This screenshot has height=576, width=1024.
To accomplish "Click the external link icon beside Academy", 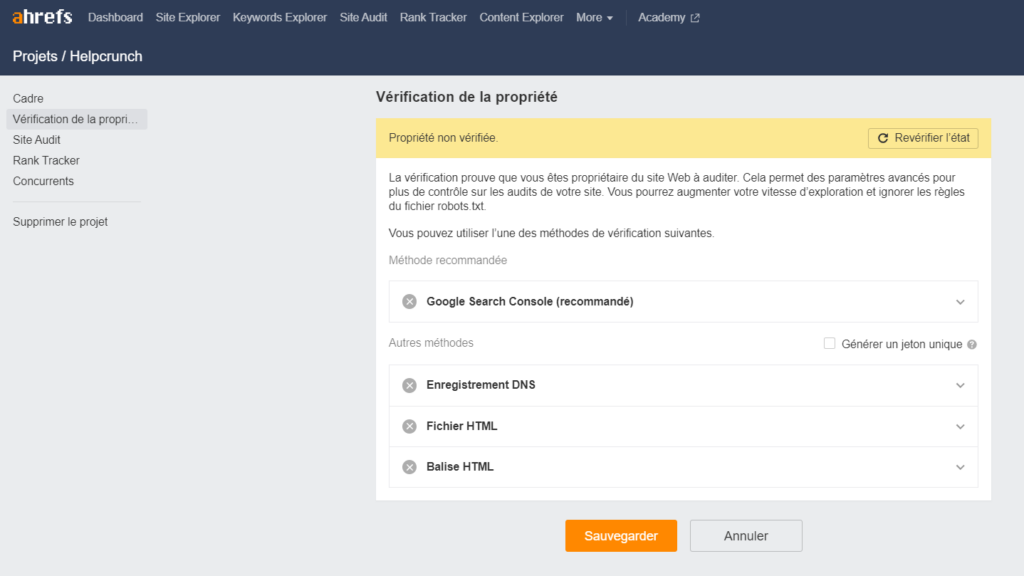I will coord(695,18).
